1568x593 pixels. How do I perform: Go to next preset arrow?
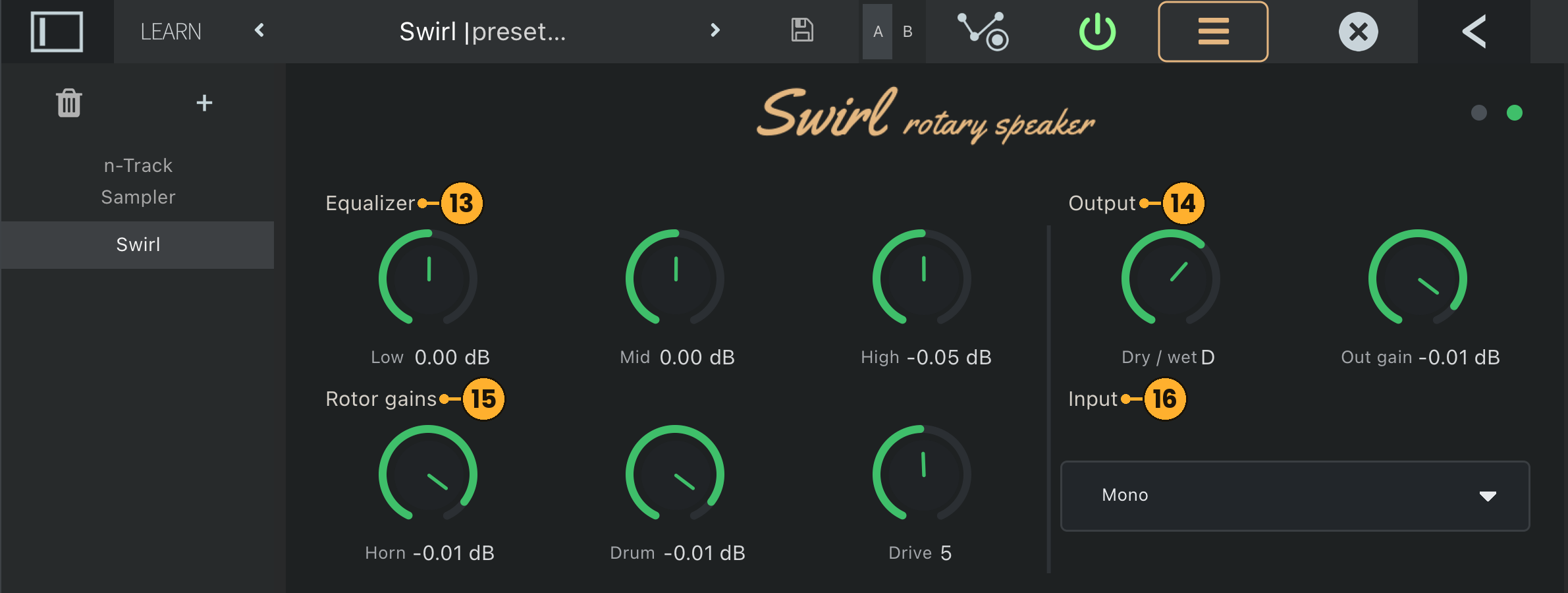click(715, 30)
